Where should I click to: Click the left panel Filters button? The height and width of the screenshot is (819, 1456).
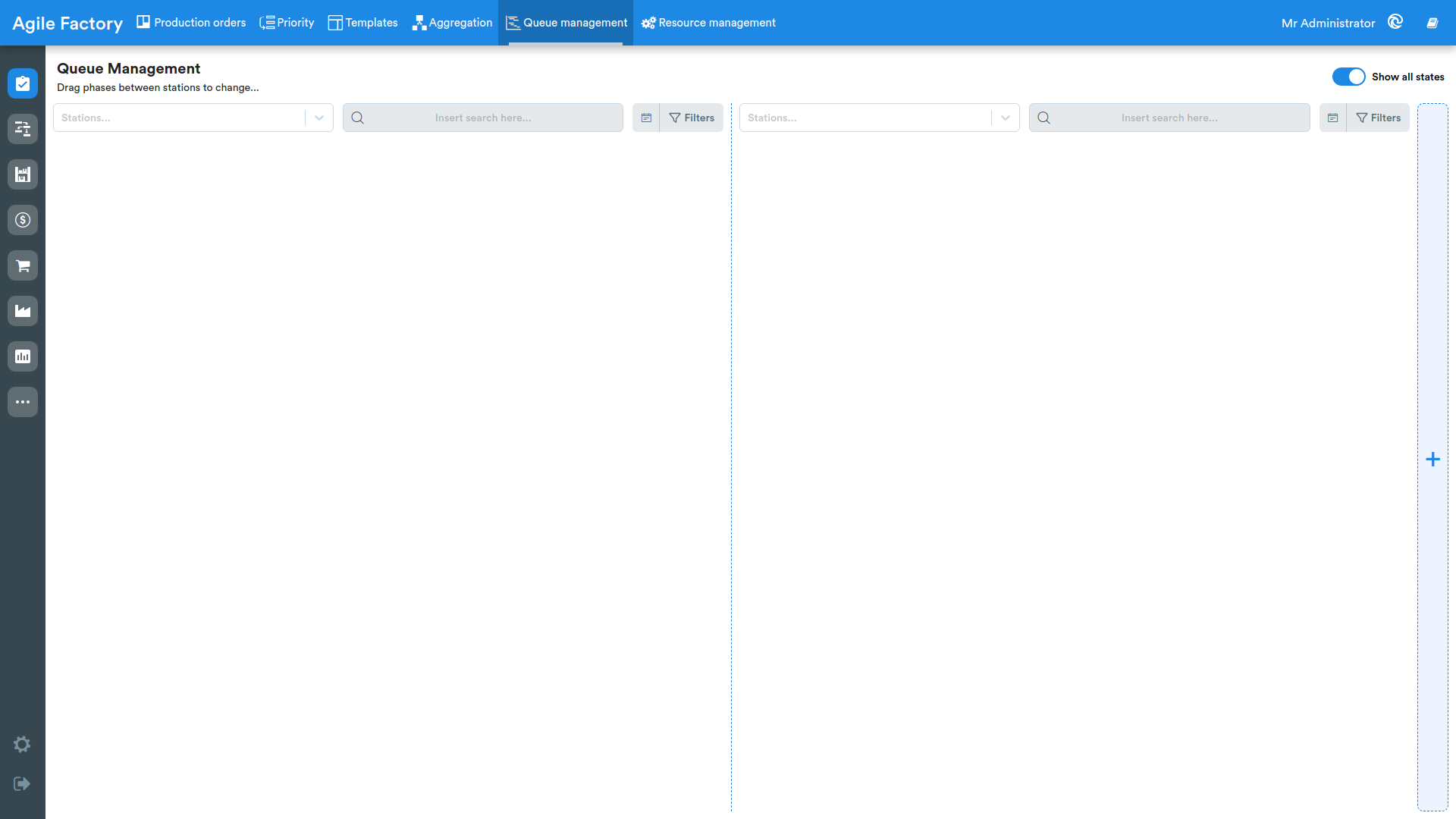[x=692, y=118]
